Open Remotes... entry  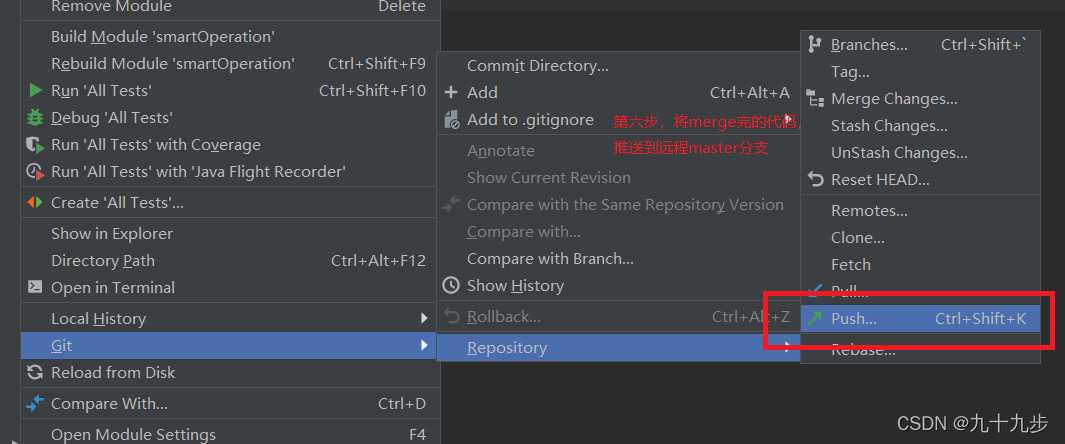click(x=920, y=210)
